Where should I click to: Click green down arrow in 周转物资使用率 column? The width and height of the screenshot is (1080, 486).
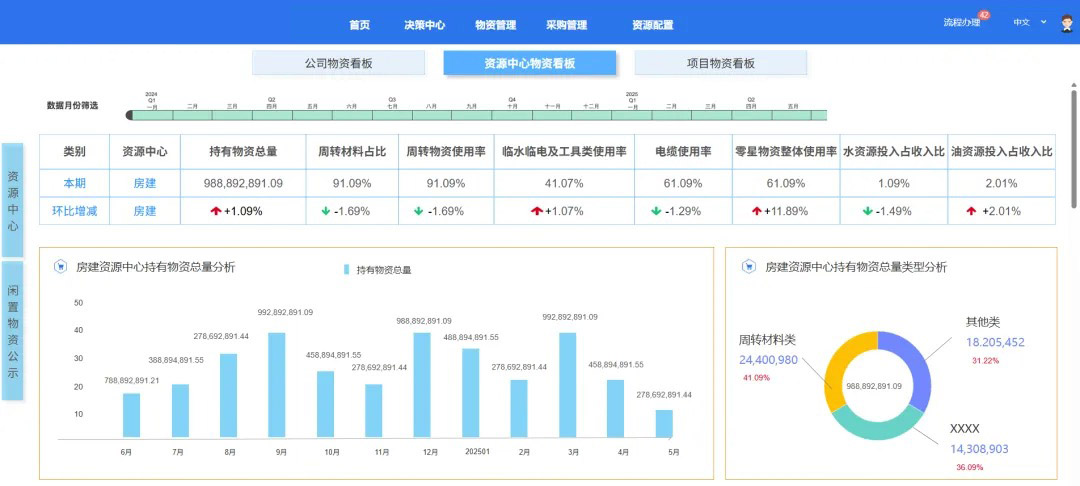click(x=418, y=211)
